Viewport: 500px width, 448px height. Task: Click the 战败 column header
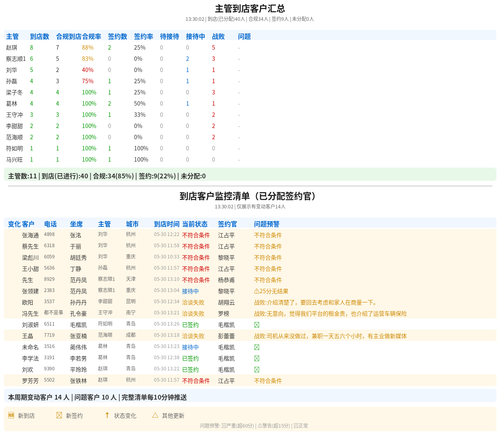click(x=218, y=36)
